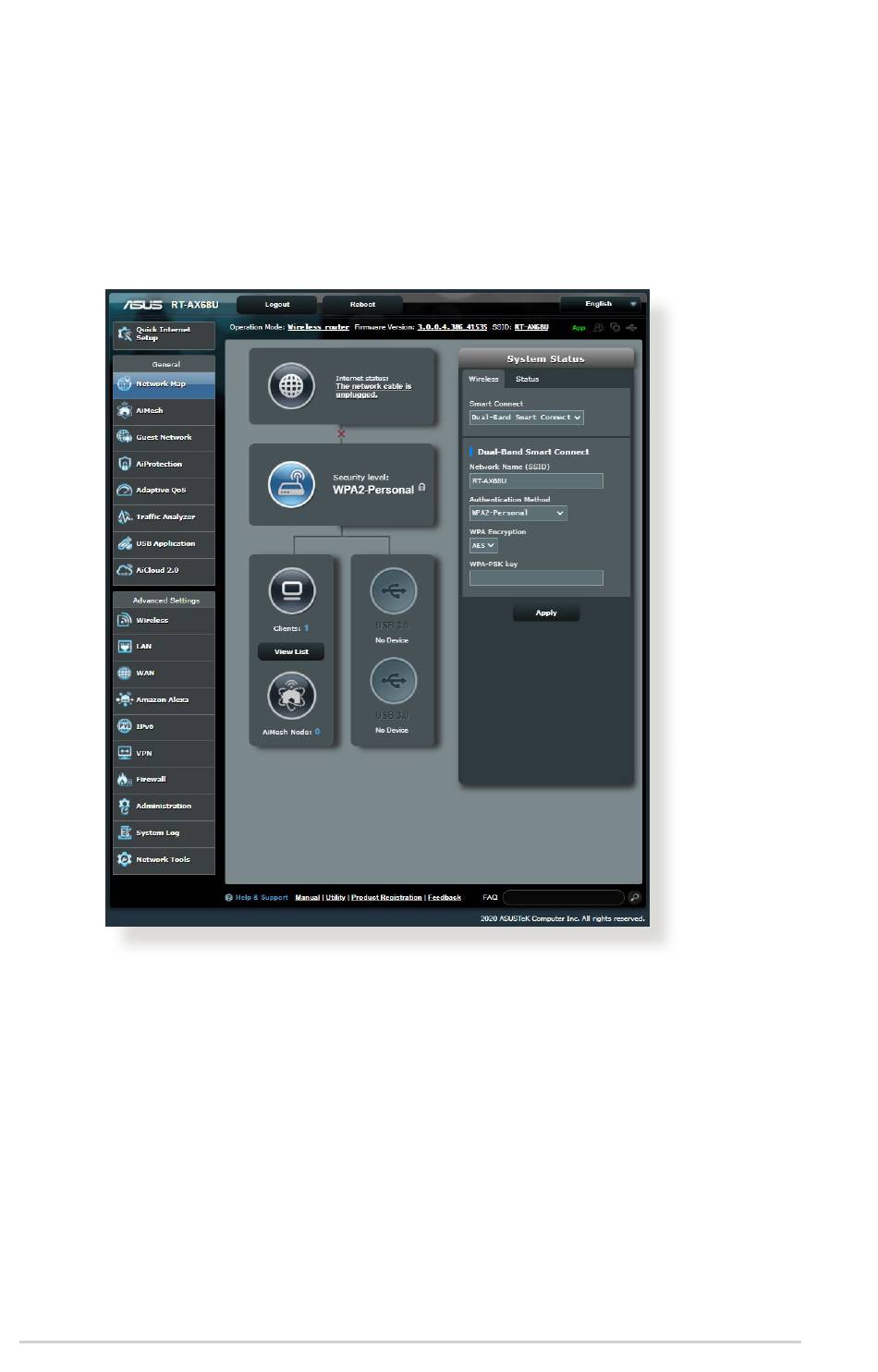The height and width of the screenshot is (1372, 878).
Task: Click the Firewall flame icon
Action: coord(125,780)
